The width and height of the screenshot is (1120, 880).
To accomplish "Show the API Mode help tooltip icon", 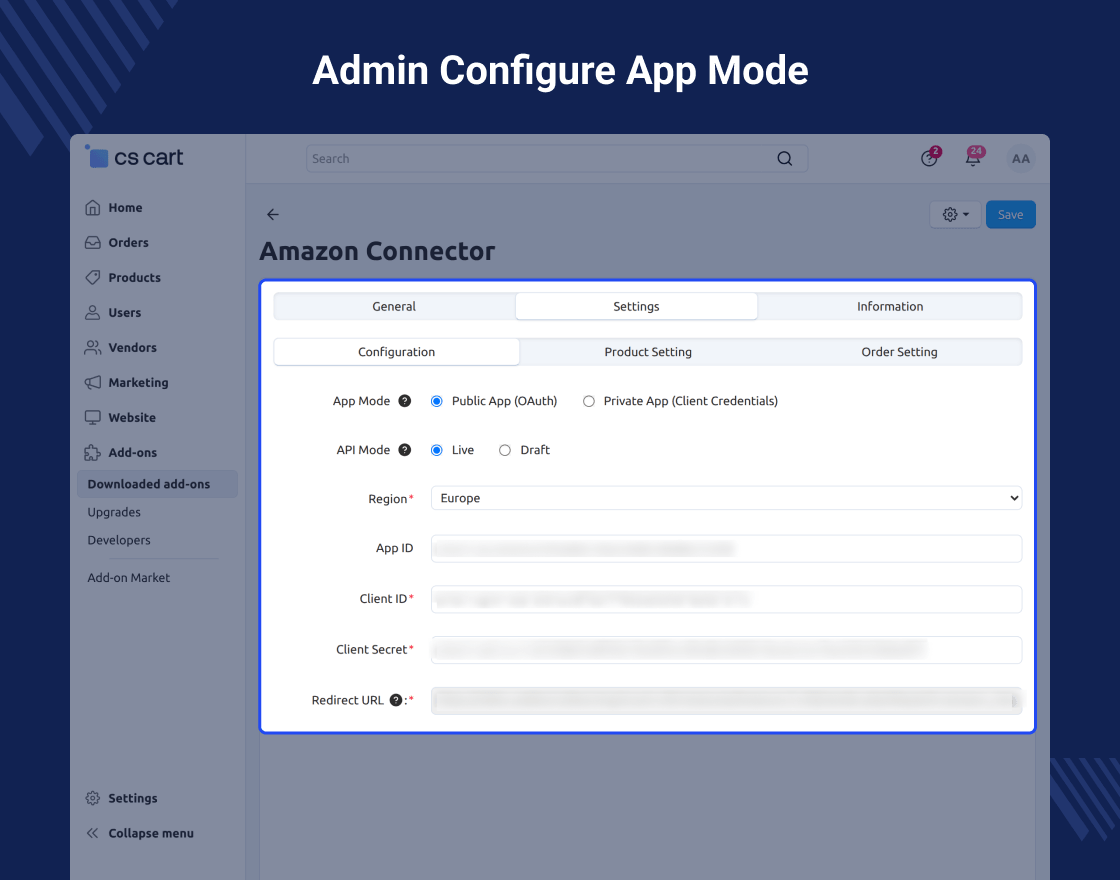I will click(x=404, y=450).
